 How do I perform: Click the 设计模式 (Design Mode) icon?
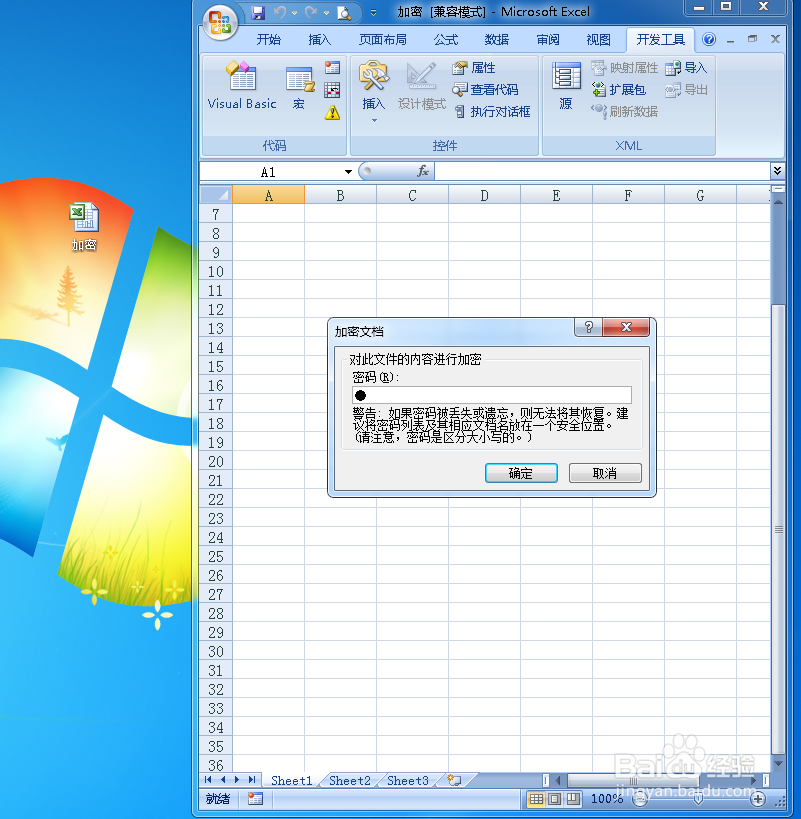[421, 85]
